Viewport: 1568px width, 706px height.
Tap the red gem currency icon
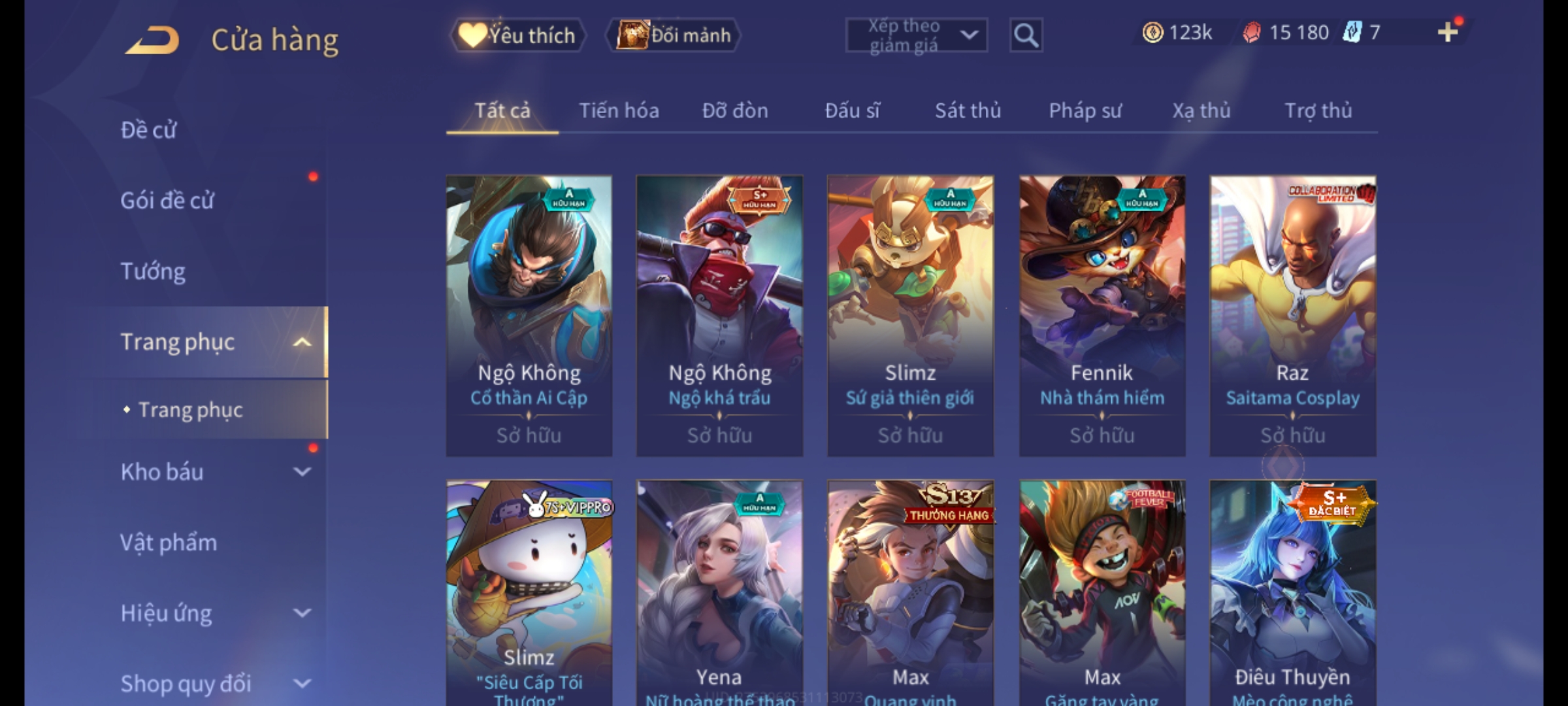click(1251, 33)
